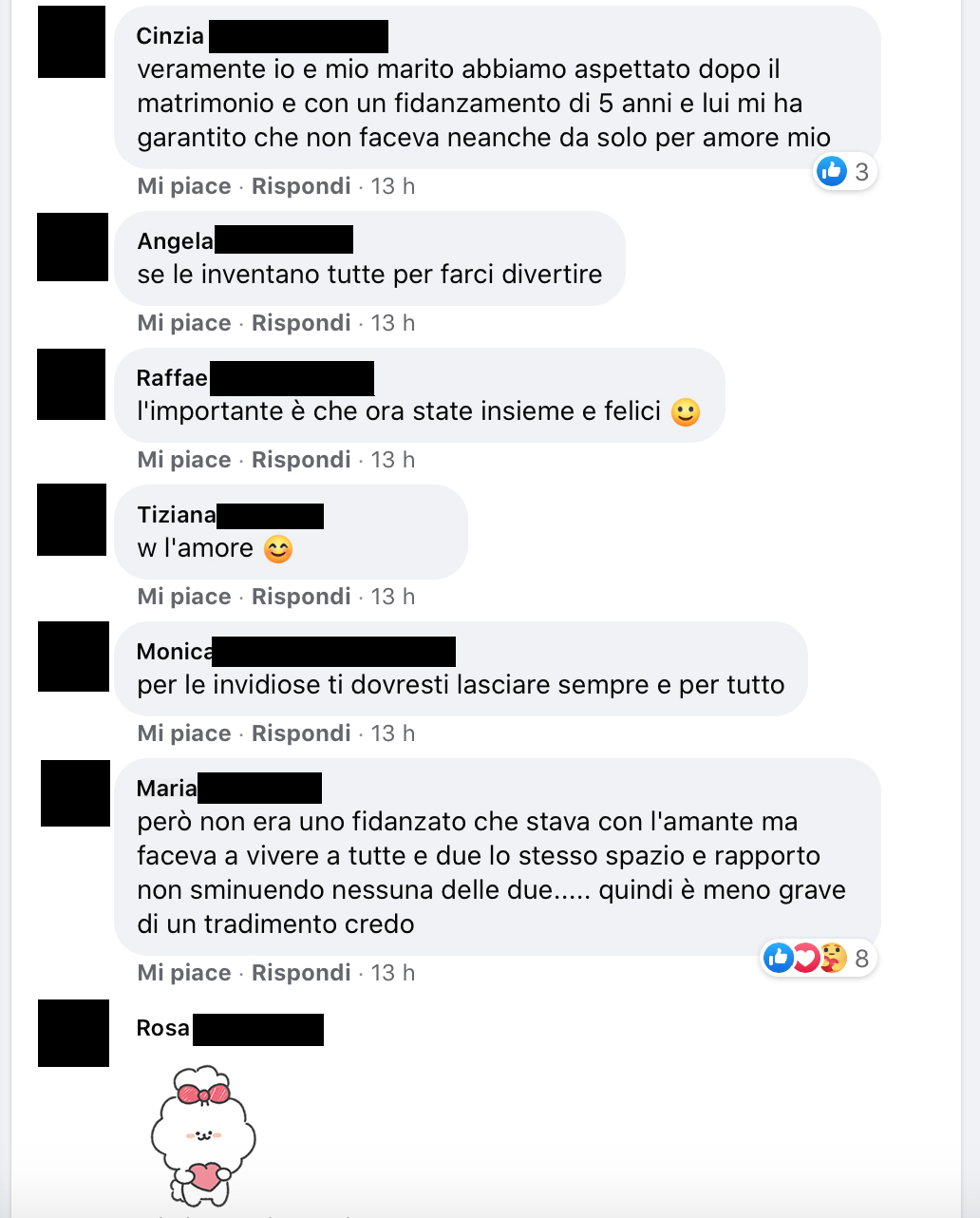Click the 13 h timestamp on Maria's comment
The image size is (980, 1218).
click(x=393, y=973)
